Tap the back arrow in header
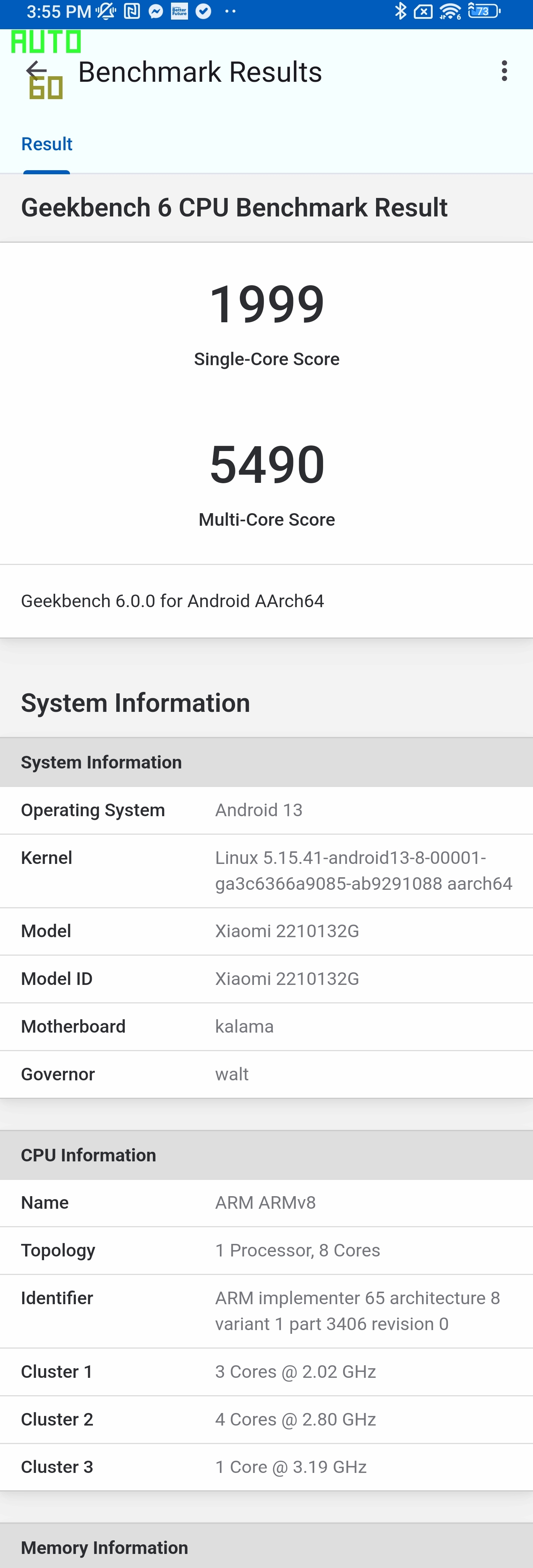The width and height of the screenshot is (533, 1568). click(x=37, y=71)
